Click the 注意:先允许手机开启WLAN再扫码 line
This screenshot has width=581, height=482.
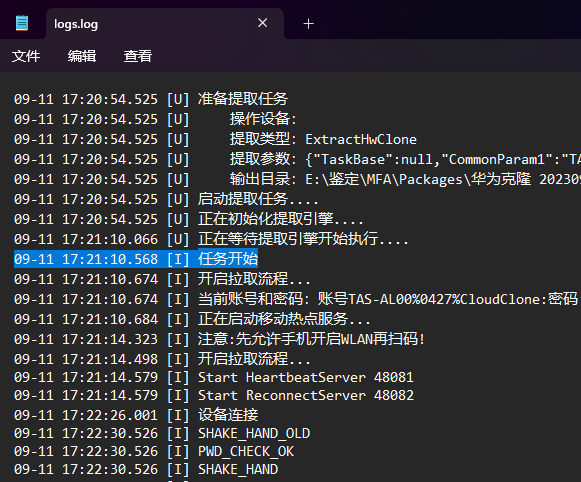coord(219,339)
